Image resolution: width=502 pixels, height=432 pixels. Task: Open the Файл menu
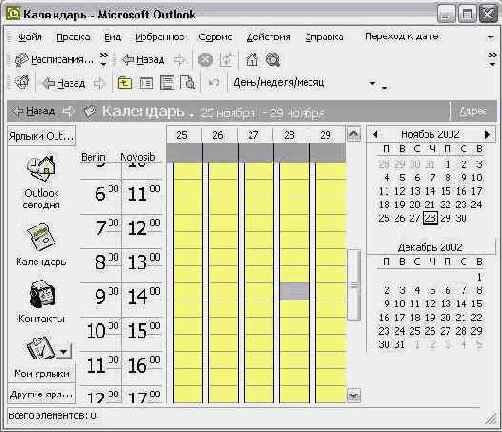point(29,37)
